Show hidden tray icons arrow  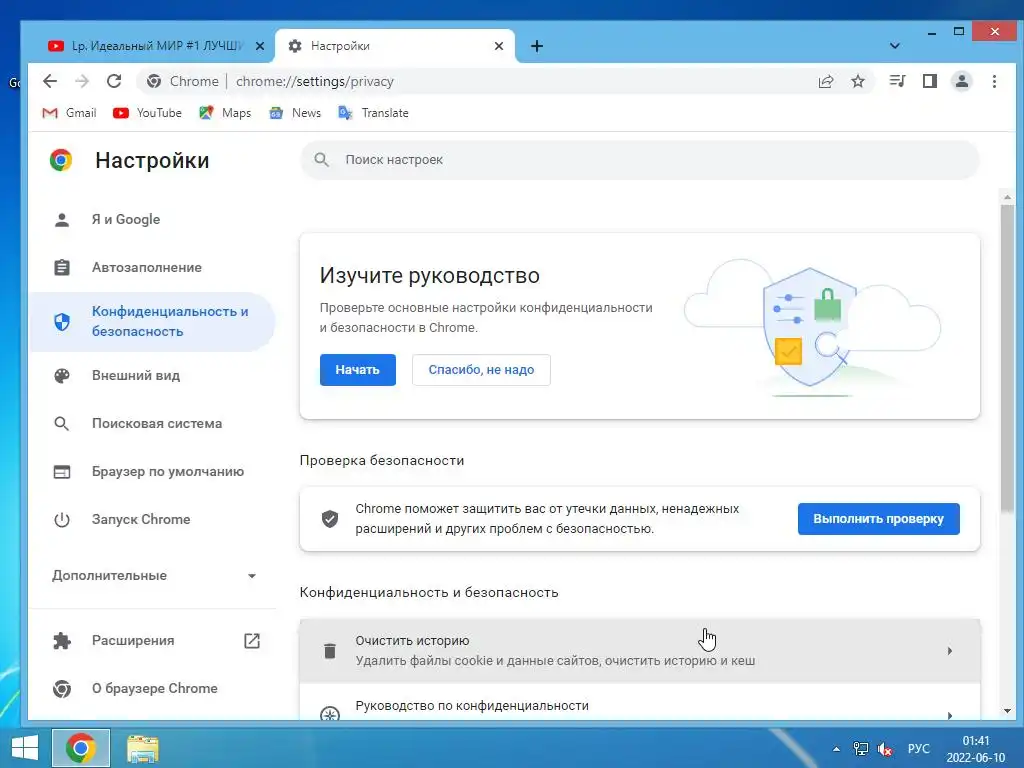click(837, 749)
